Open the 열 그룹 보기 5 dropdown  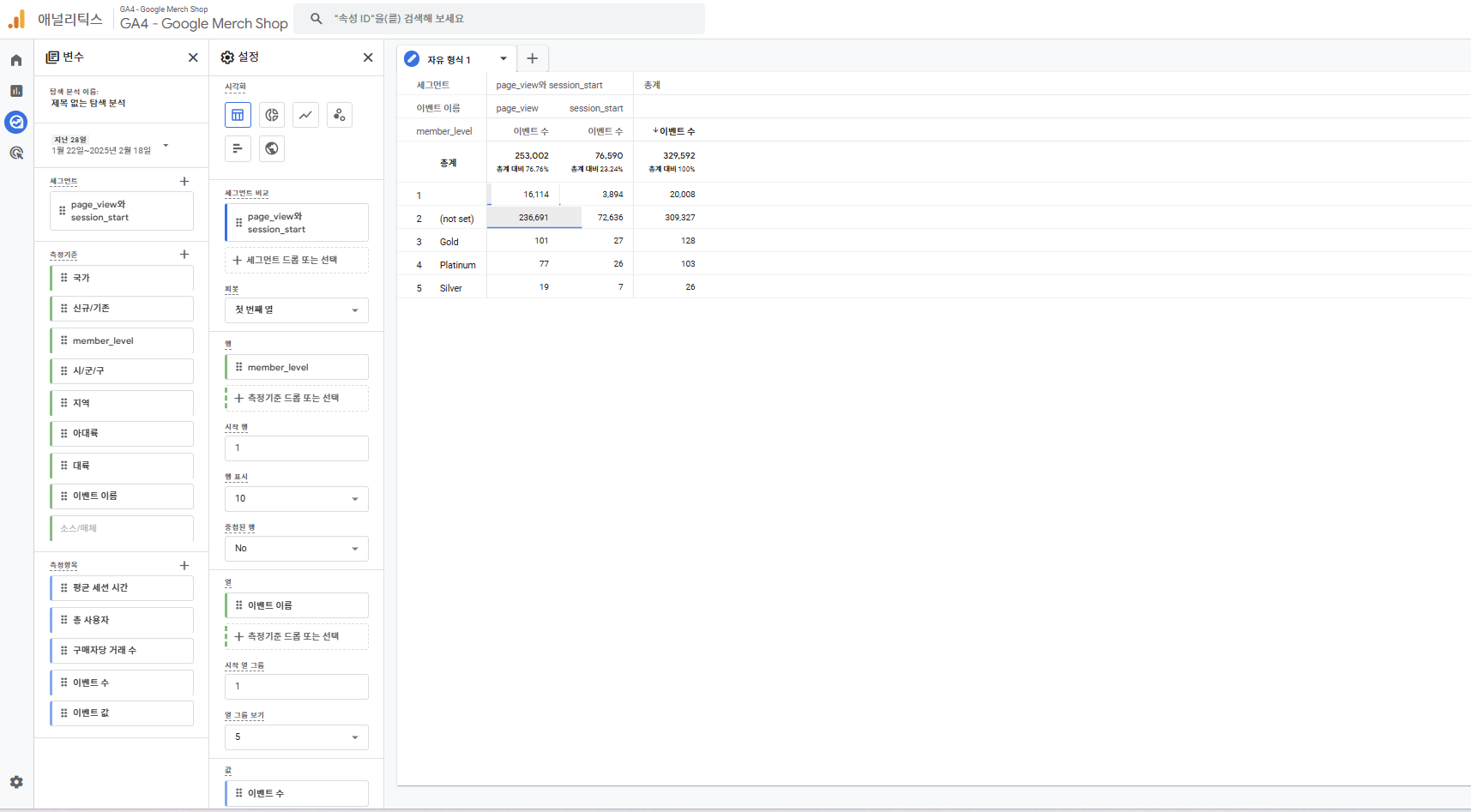tap(297, 737)
